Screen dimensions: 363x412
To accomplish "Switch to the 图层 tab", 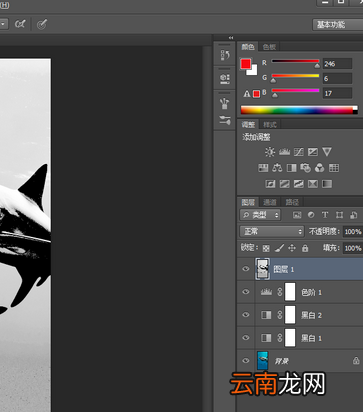I will click(248, 202).
